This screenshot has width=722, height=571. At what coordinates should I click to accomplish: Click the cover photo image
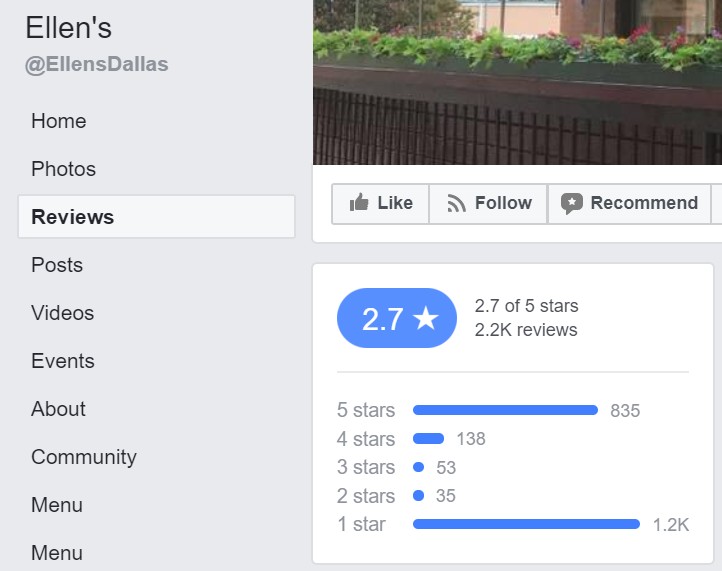coord(517,80)
